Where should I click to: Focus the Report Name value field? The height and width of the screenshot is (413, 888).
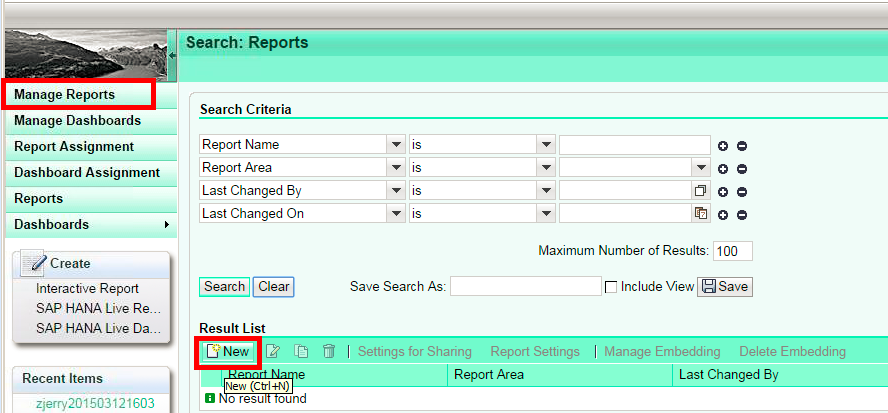(x=635, y=144)
